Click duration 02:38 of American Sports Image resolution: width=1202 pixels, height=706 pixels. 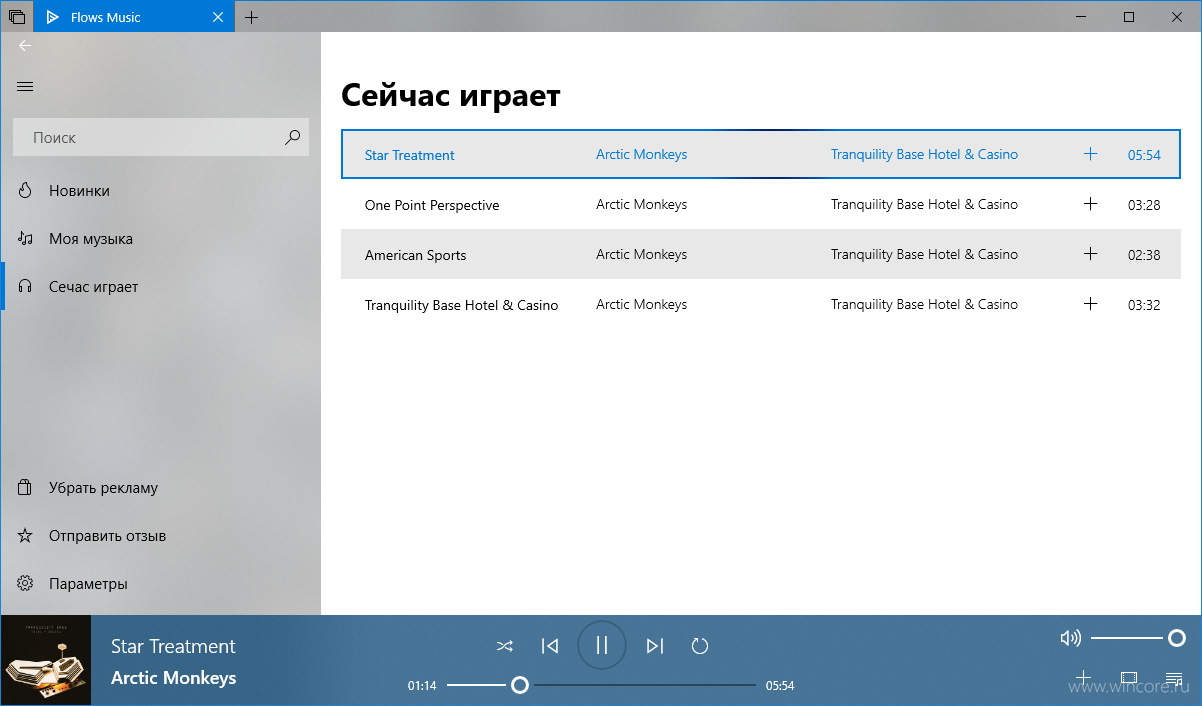tap(1144, 255)
